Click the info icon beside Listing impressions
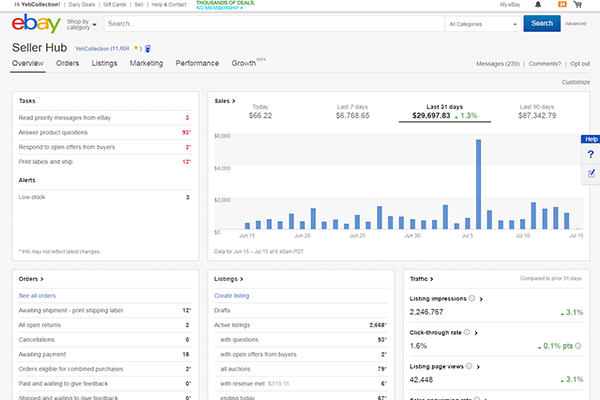The image size is (600, 400). coord(472,298)
